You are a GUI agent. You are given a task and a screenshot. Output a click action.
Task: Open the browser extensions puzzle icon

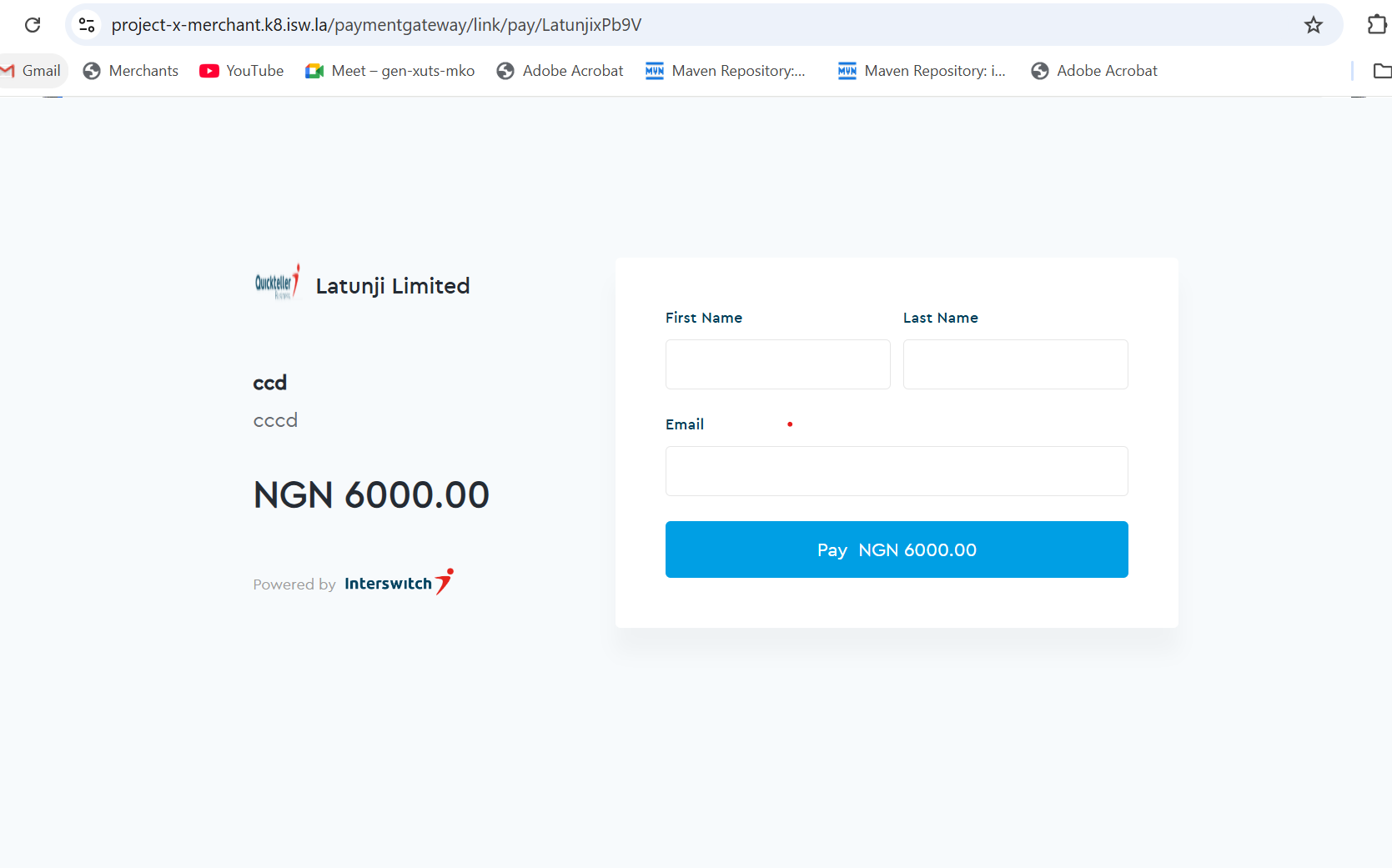pos(1377,25)
